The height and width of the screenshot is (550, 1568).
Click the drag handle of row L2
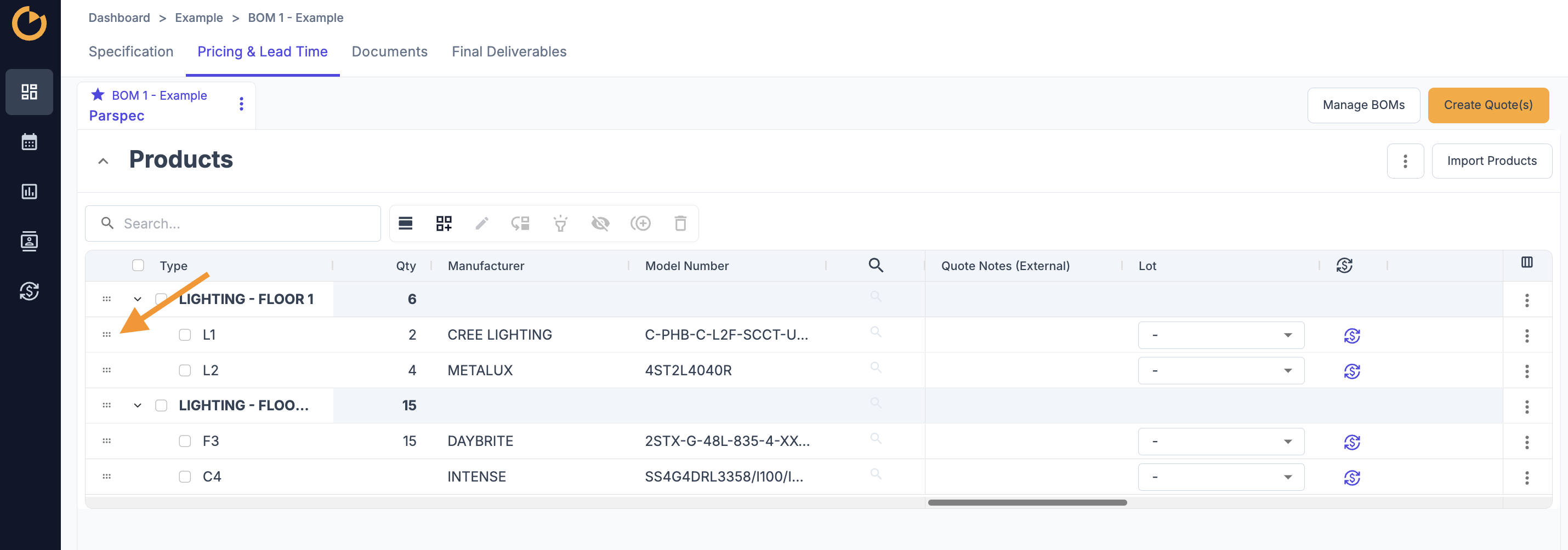click(106, 370)
